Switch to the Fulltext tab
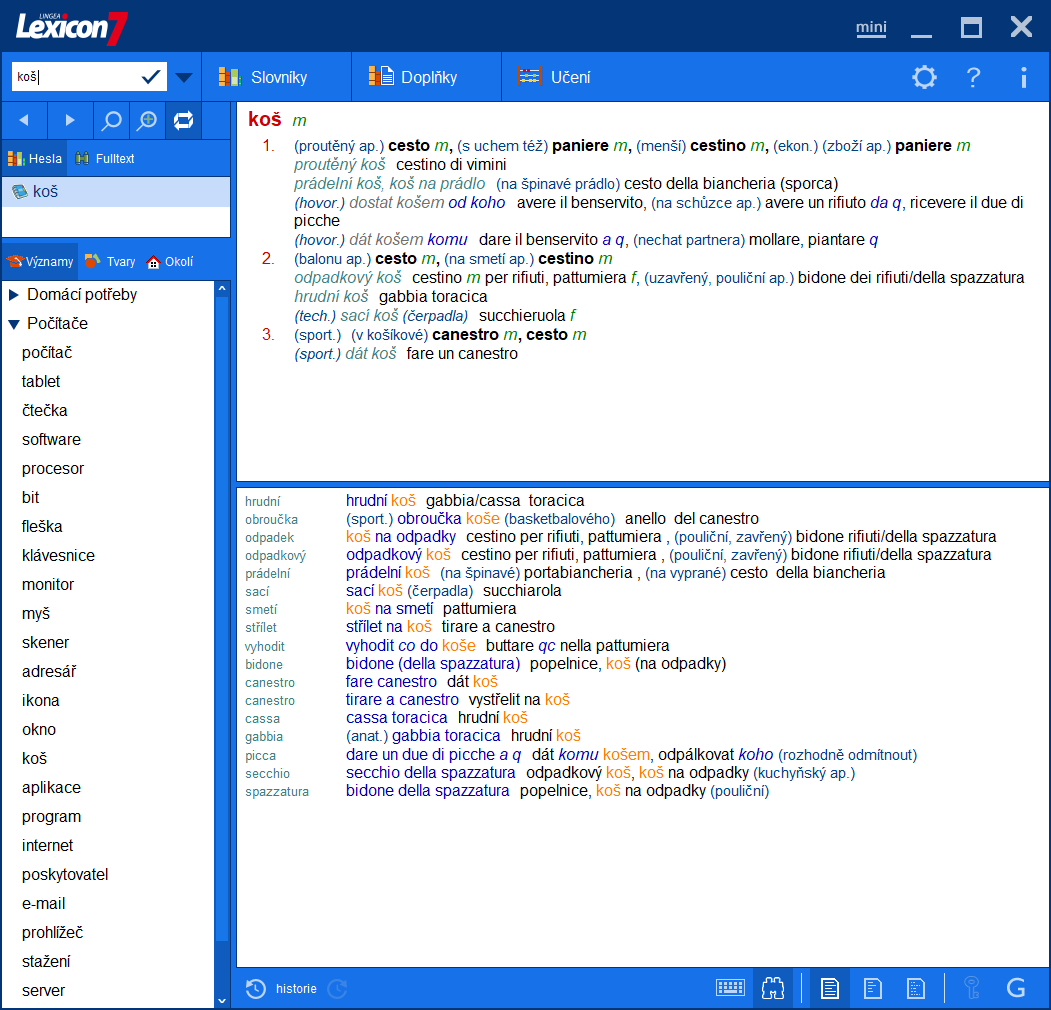 coord(105,159)
